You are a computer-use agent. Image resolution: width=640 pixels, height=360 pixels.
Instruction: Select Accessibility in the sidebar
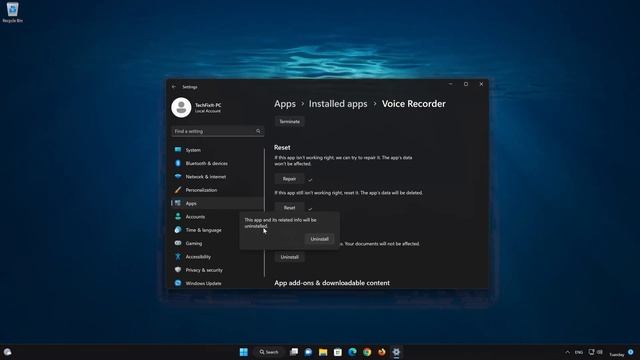click(x=218, y=256)
